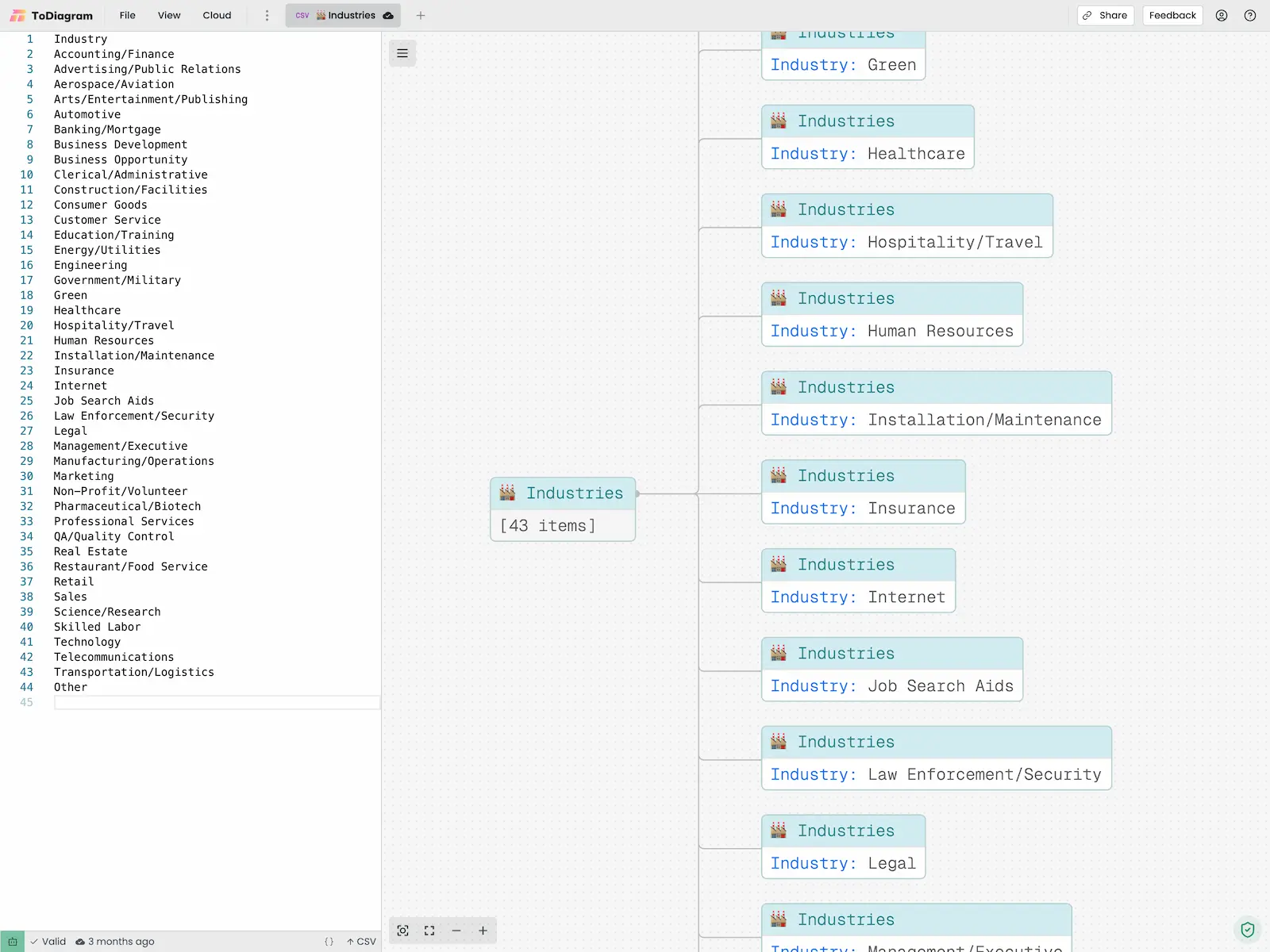Screen dimensions: 1270x952
Task: Open the hamburger menu on the canvas
Action: pos(402,53)
